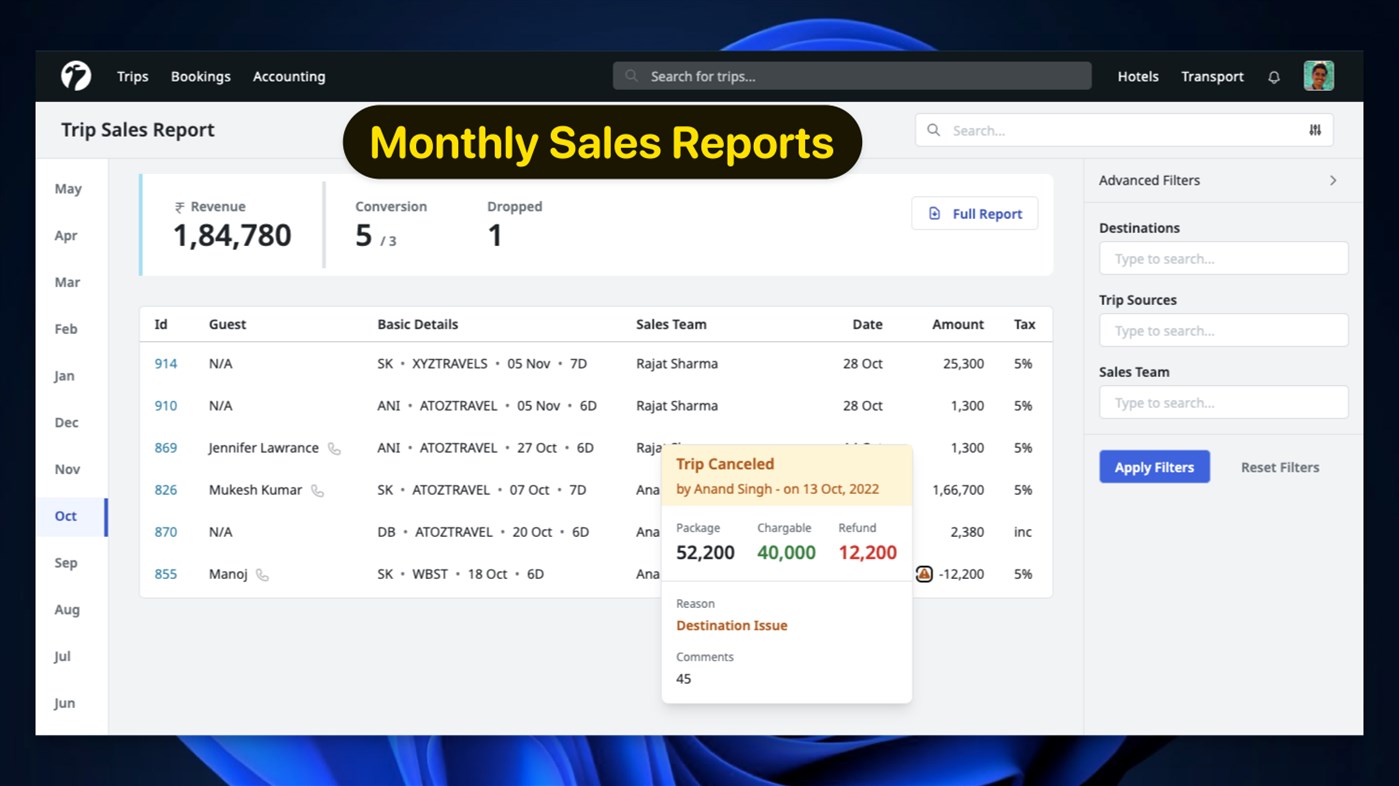Viewport: 1399px width, 786px height.
Task: Open the profile avatar menu
Action: (x=1318, y=75)
